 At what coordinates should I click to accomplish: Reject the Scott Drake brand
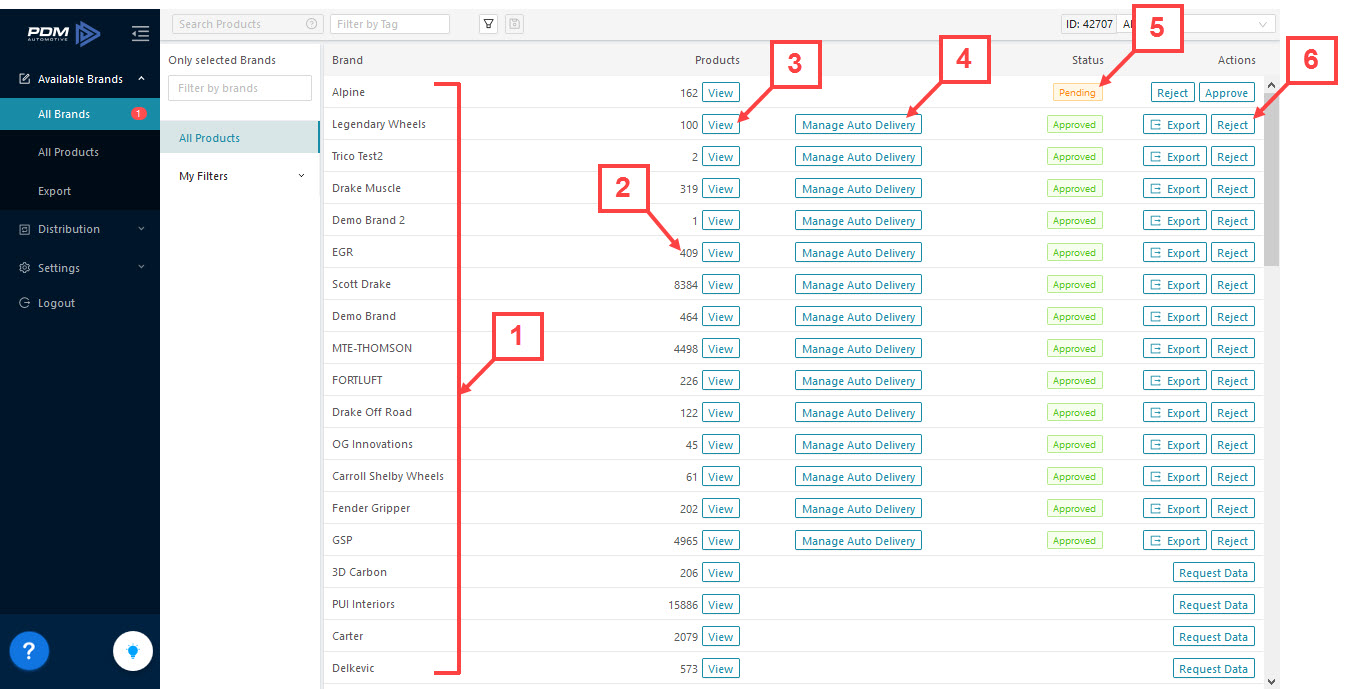[x=1232, y=285]
